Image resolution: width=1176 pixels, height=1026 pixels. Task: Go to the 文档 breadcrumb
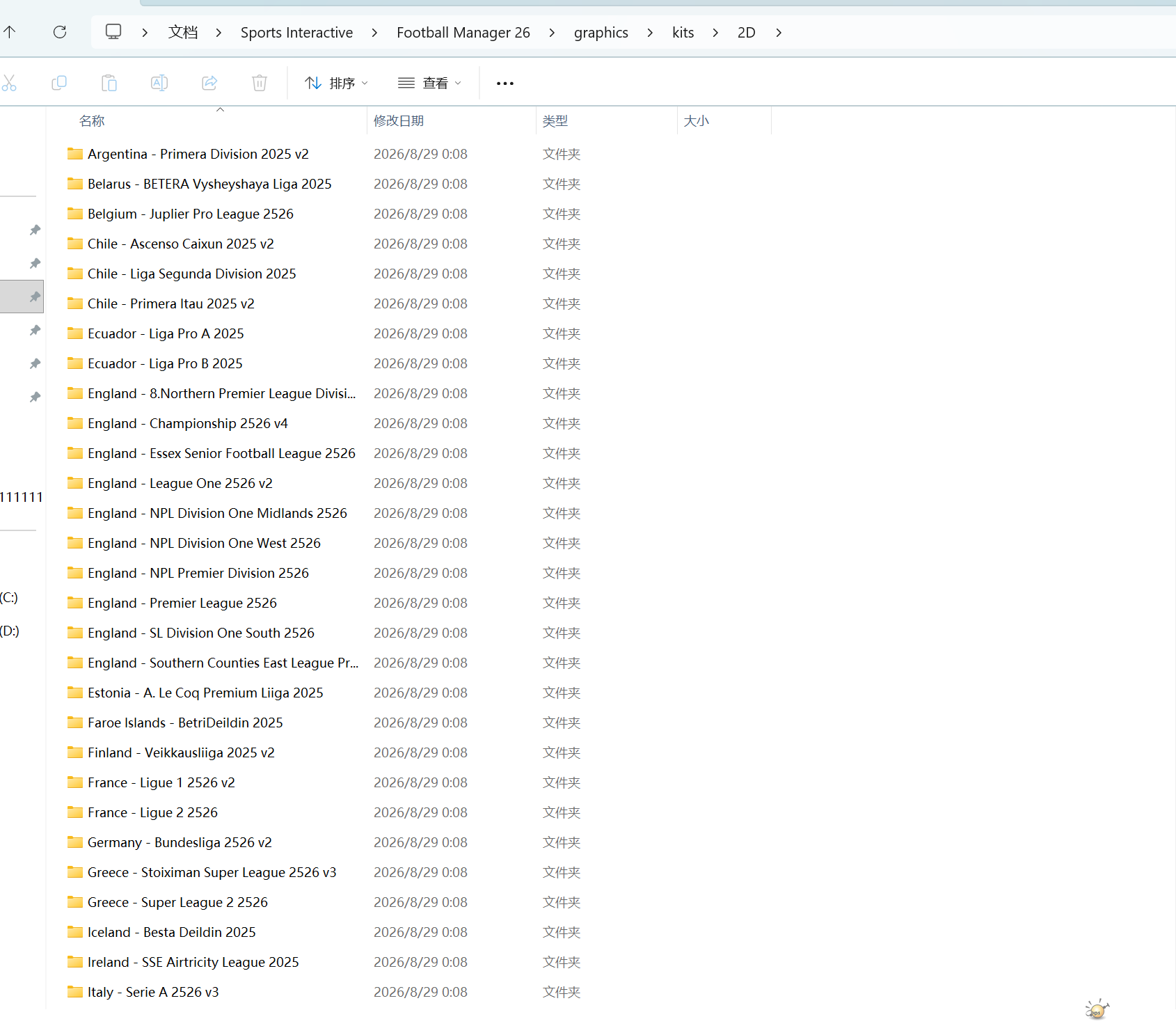coord(183,33)
